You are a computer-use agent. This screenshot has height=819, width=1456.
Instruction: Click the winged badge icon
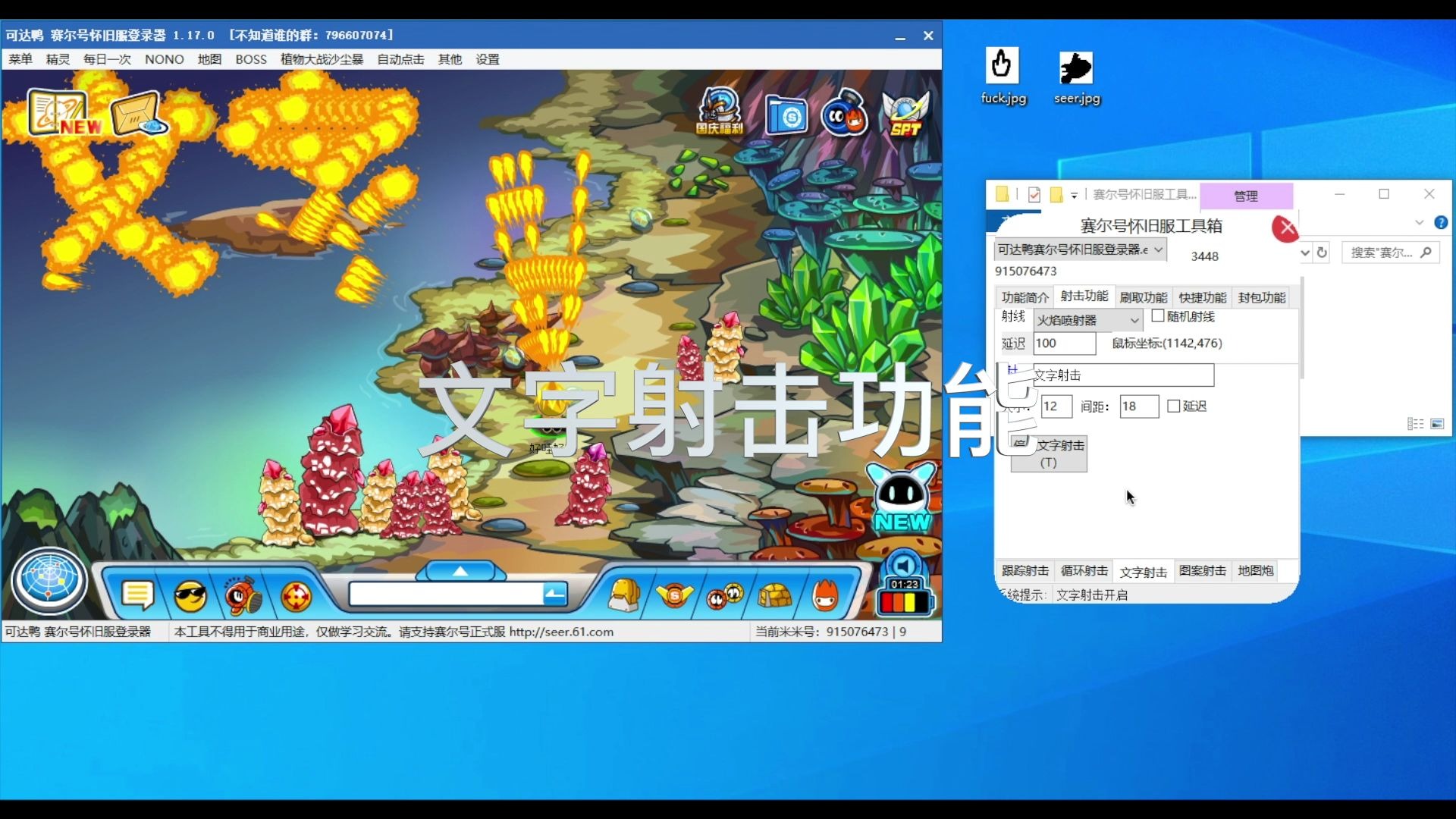click(674, 596)
